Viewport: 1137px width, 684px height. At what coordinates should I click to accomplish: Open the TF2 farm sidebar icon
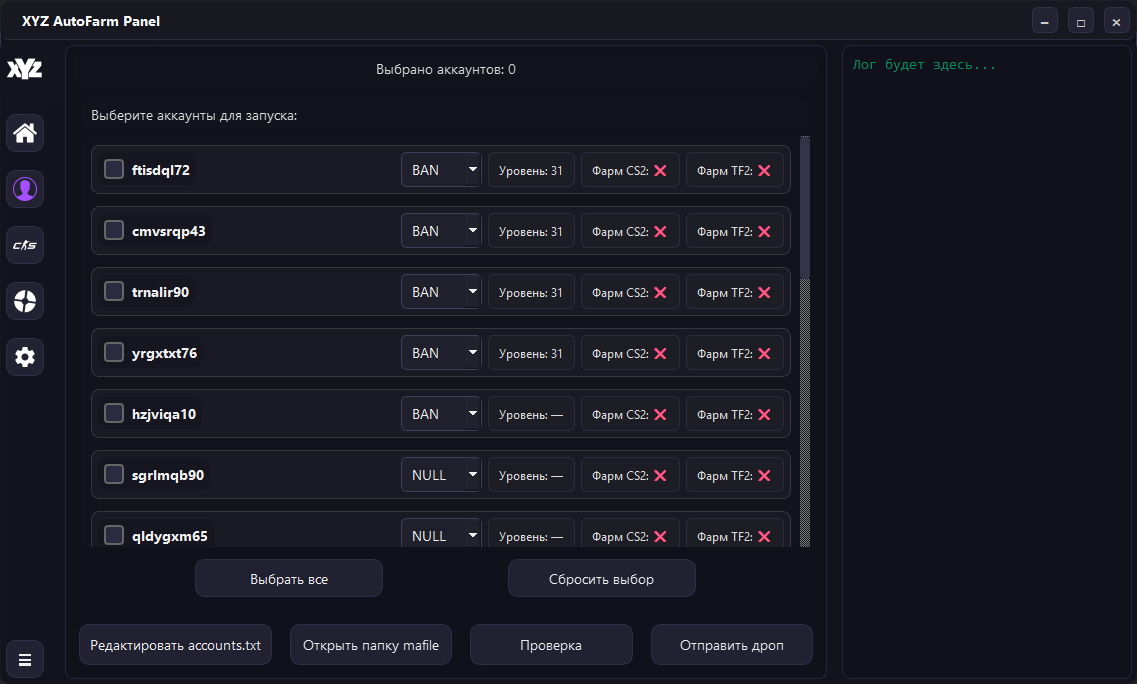(25, 300)
